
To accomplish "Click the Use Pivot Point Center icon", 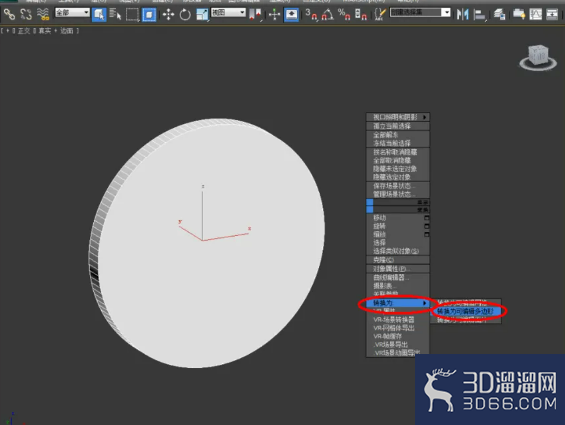I will pyautogui.click(x=255, y=14).
